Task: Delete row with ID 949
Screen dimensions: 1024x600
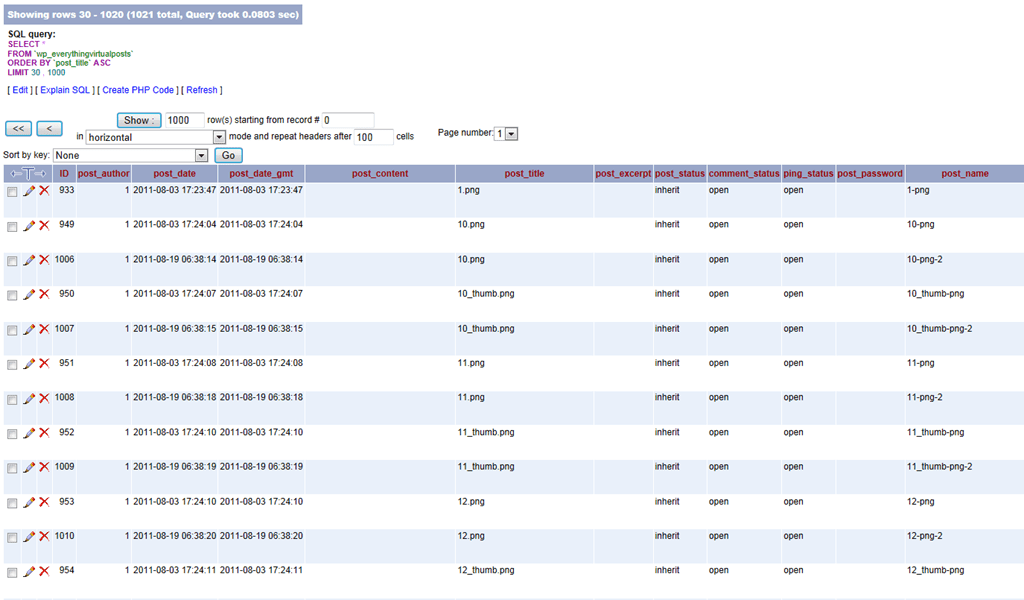Action: 44,225
